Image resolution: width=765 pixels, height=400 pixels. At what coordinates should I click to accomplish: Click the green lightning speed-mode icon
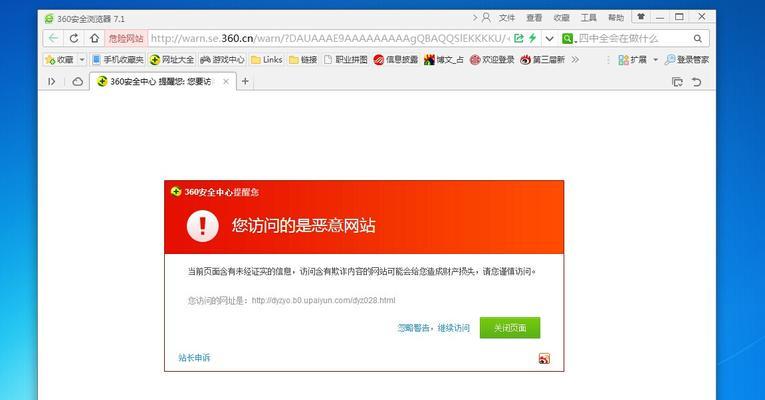(532, 38)
